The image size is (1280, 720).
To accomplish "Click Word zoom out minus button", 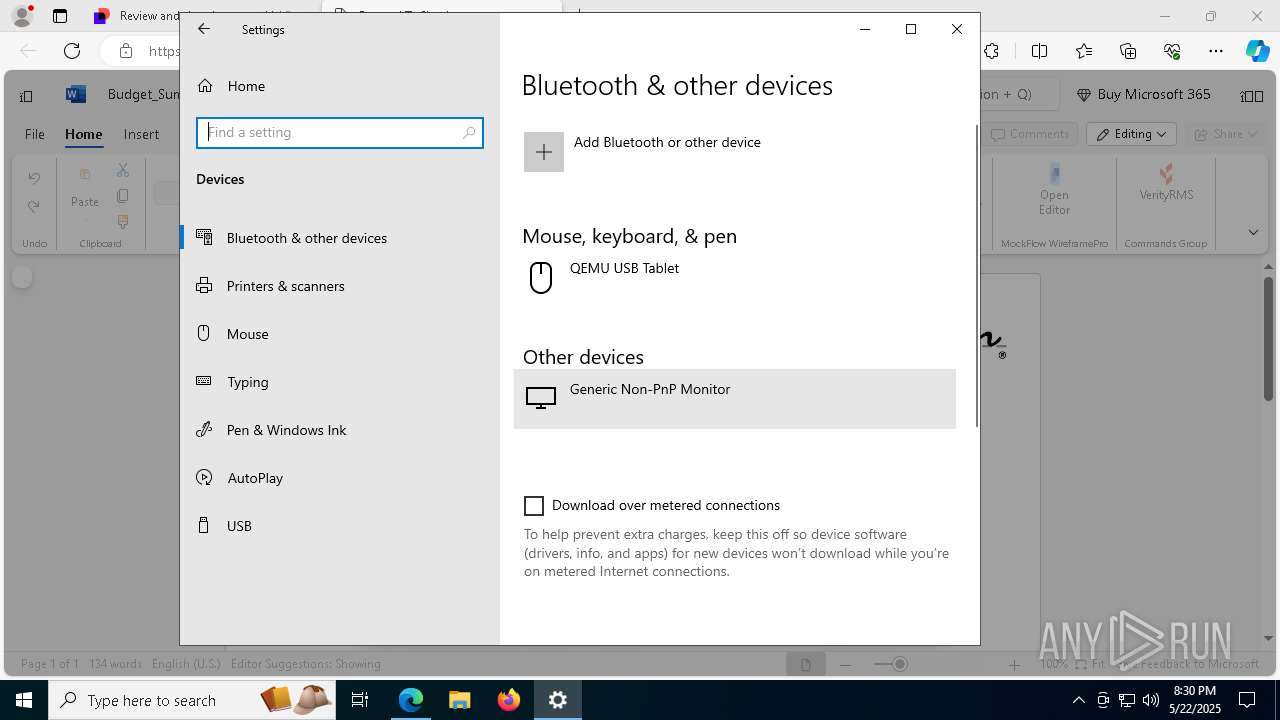I will (846, 664).
